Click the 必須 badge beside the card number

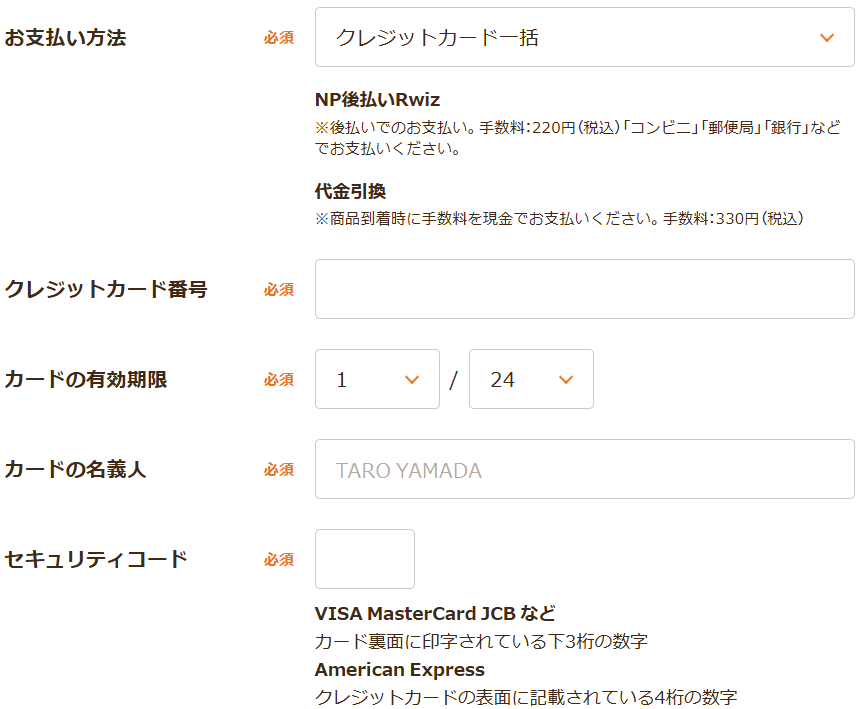pyautogui.click(x=279, y=289)
